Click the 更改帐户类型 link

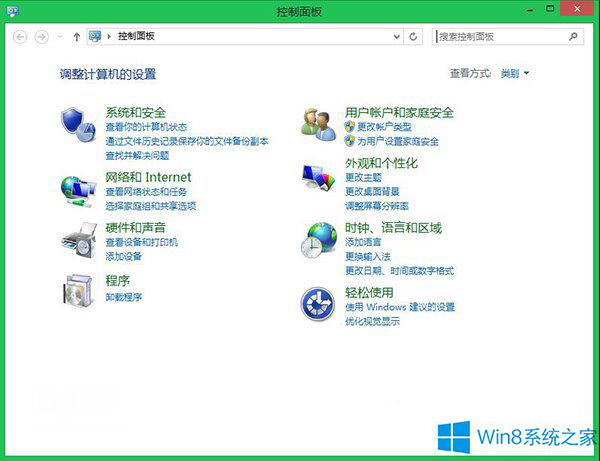click(384, 127)
